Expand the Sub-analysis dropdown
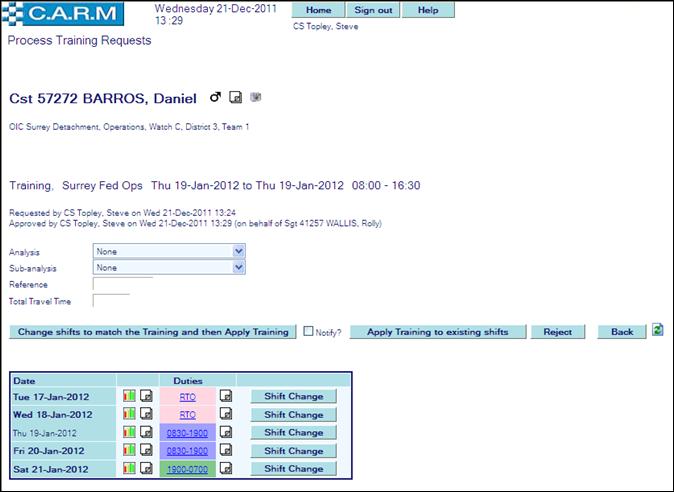The image size is (674, 492). pyautogui.click(x=238, y=268)
